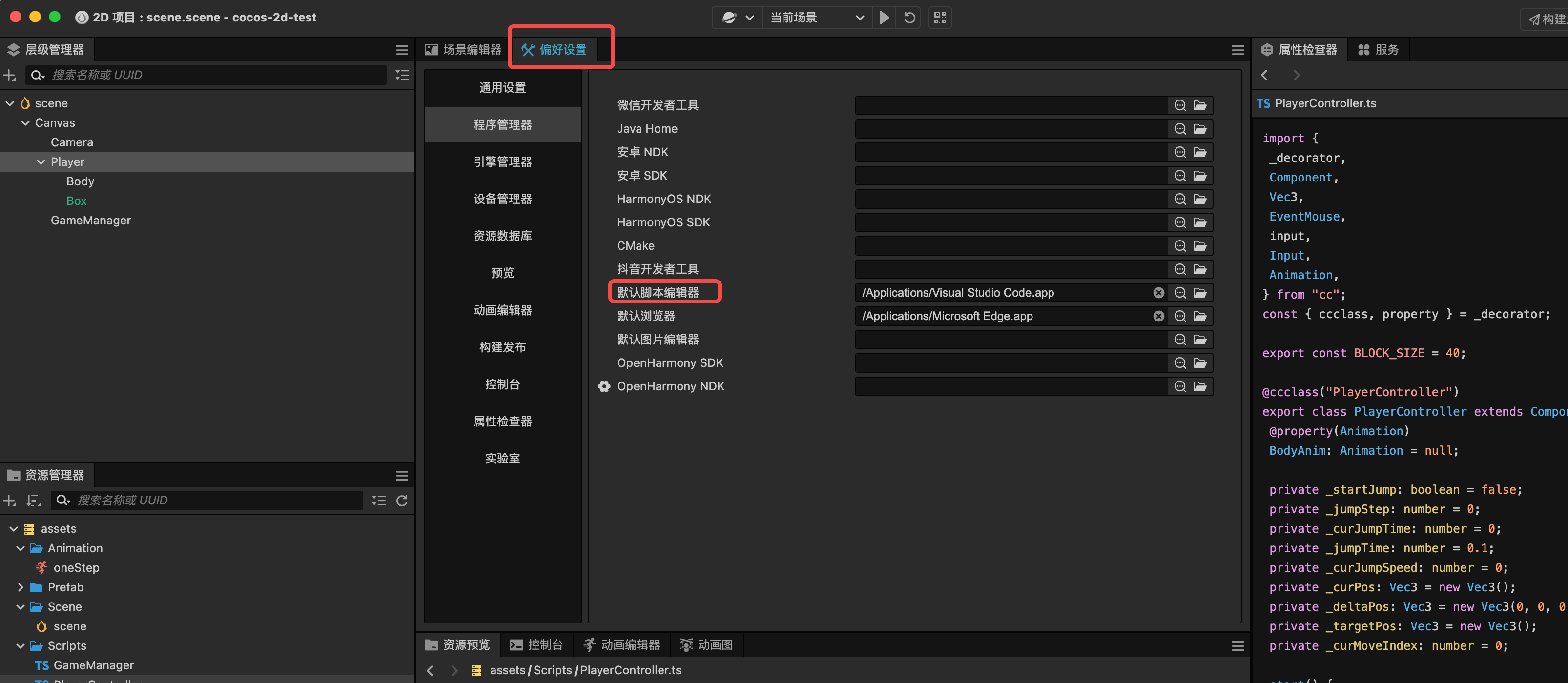Switch to the Scene Editor tab (场景编辑器)
1568x683 pixels.
463,50
